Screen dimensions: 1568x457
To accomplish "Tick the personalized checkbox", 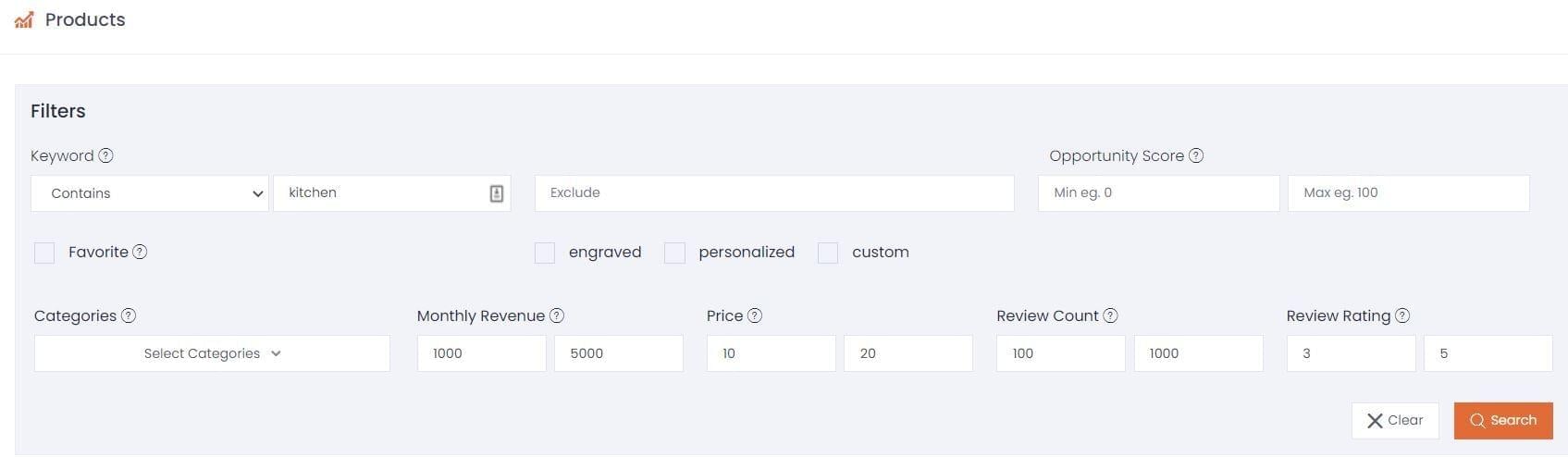I will coord(675,253).
